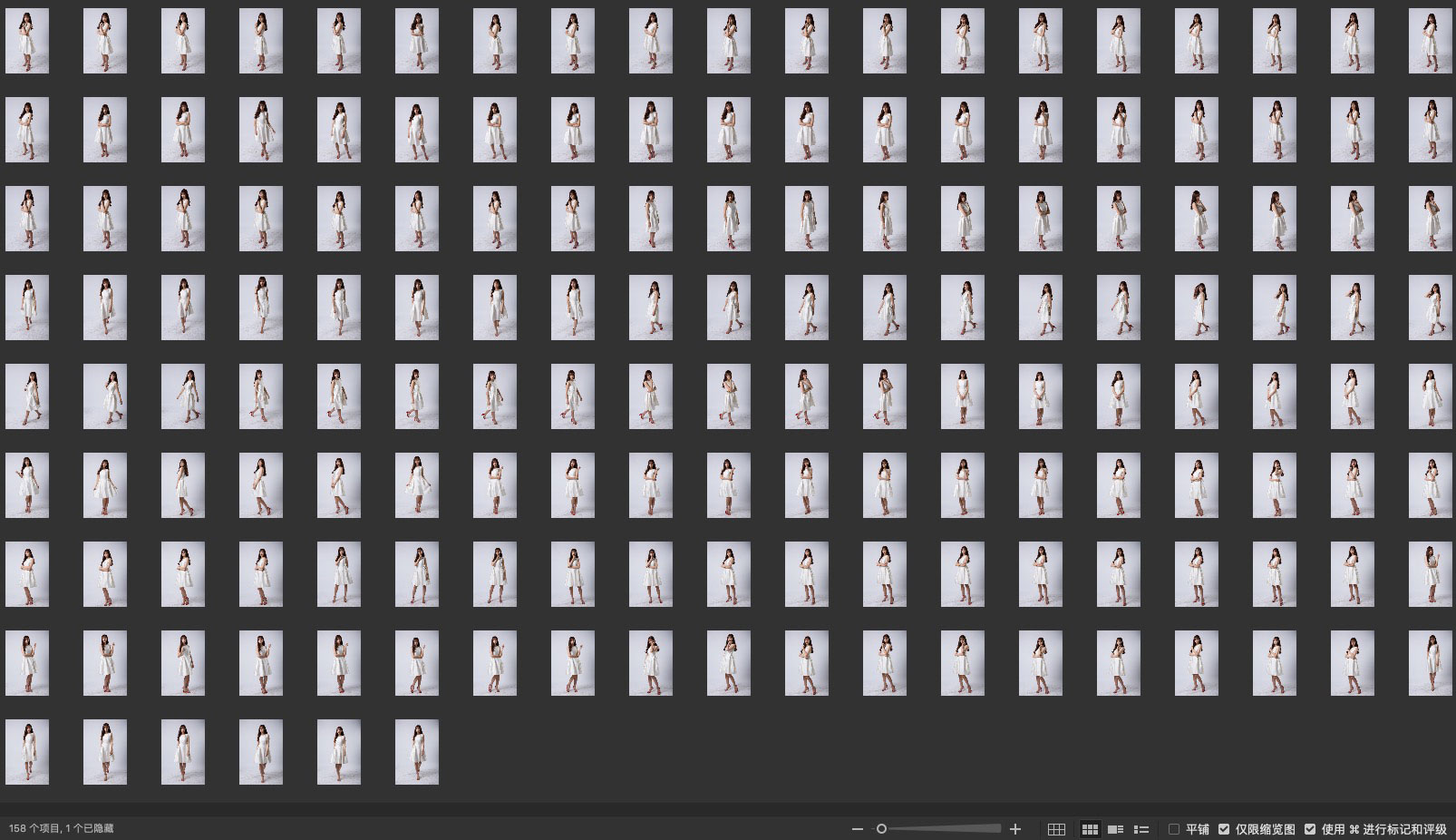The width and height of the screenshot is (1456, 840).
Task: Switch to the grid-lines table view icon
Action: [x=1056, y=829]
